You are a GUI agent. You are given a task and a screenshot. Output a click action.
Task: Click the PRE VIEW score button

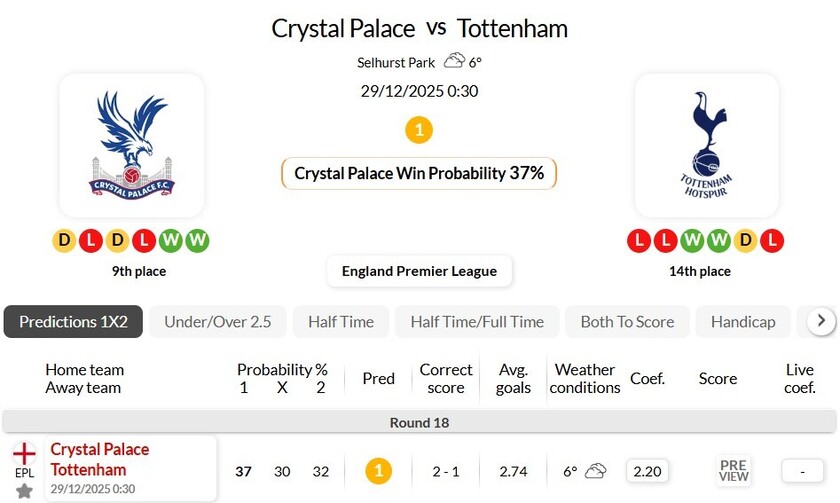[733, 470]
